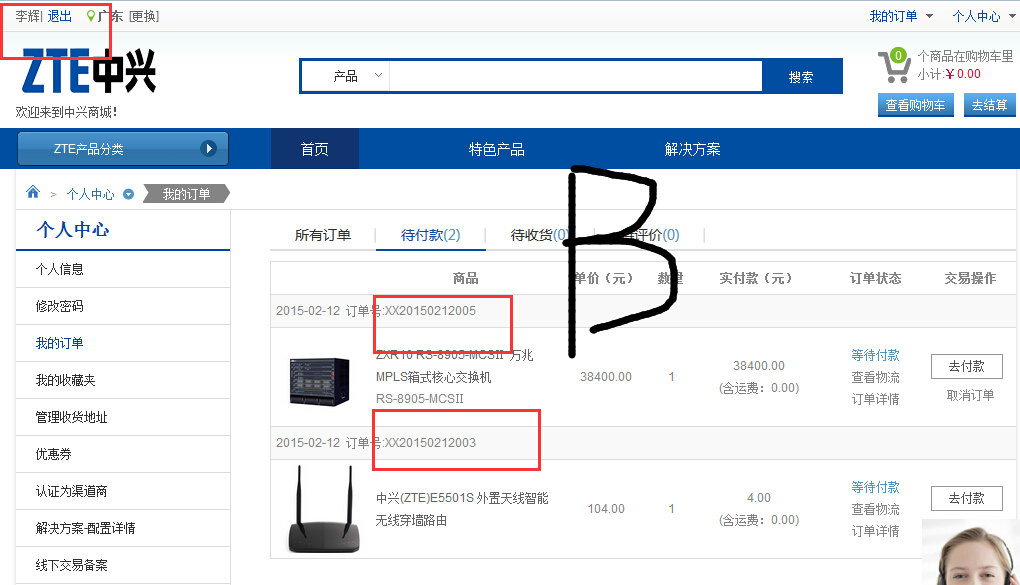The width and height of the screenshot is (1020, 585).
Task: Click the 小计 ¥0.00 cart subtotal
Action: tap(949, 74)
